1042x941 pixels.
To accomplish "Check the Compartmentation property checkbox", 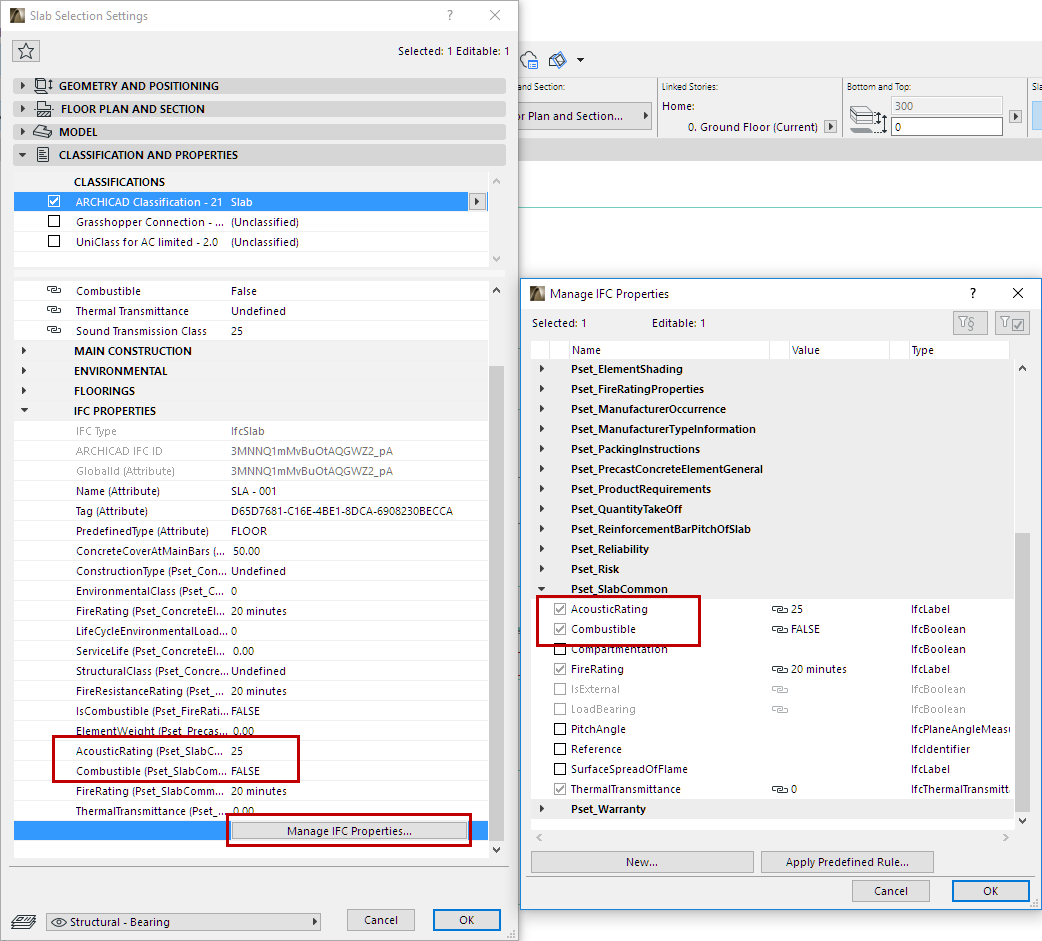I will coord(560,649).
